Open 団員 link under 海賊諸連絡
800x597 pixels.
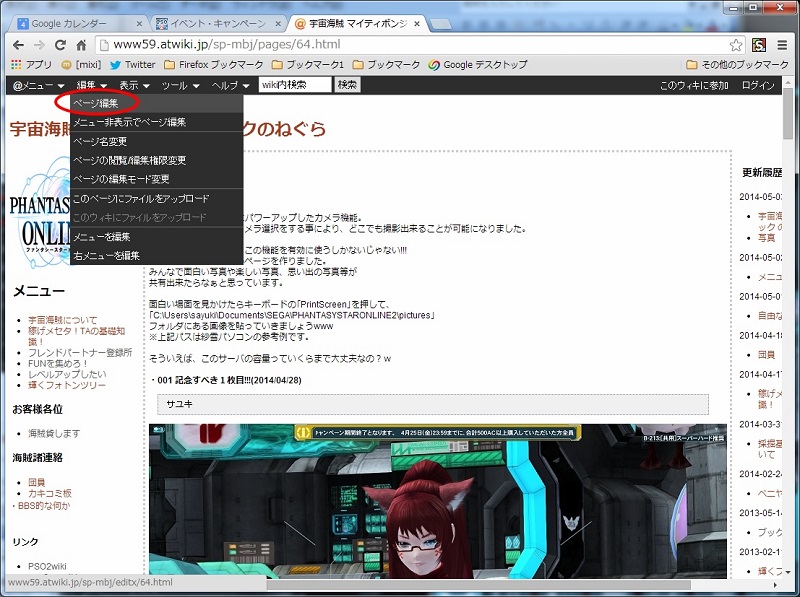[37, 482]
